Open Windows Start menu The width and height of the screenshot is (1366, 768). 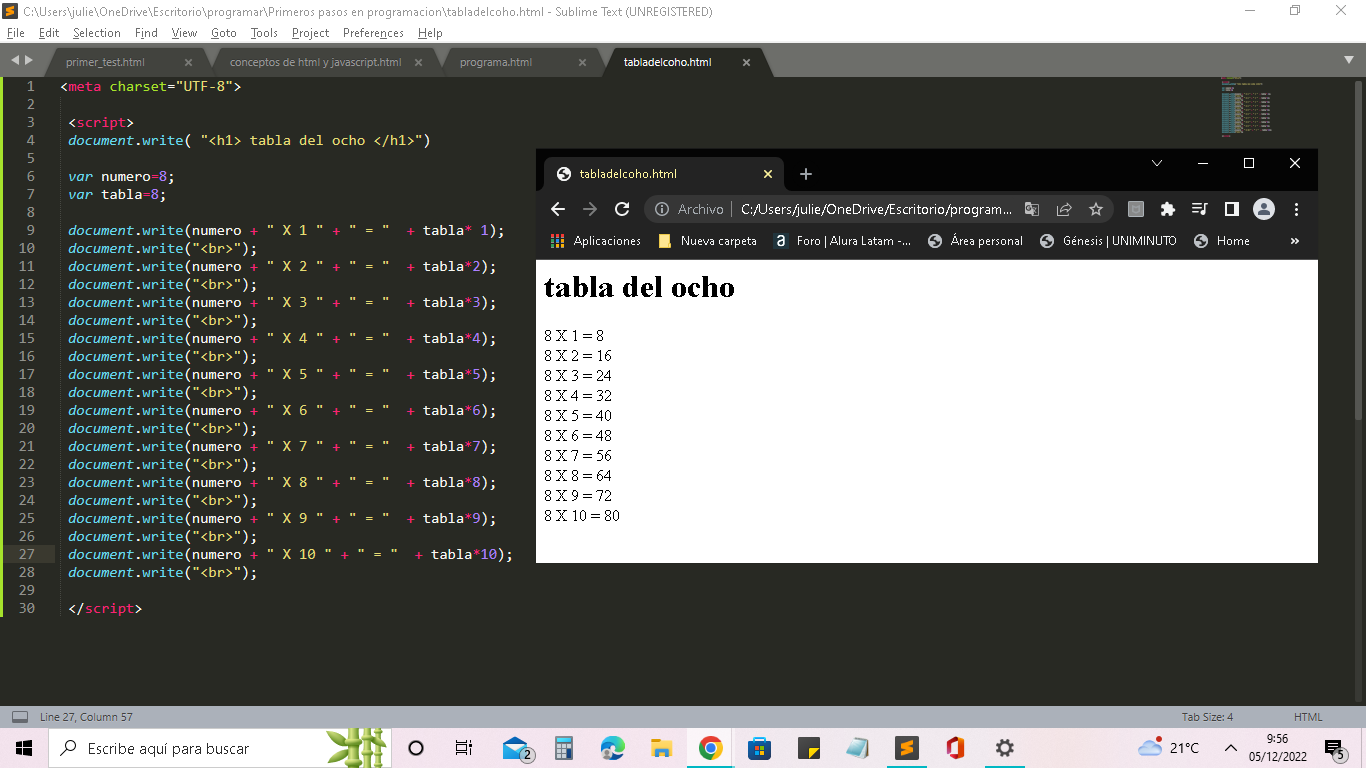click(x=24, y=748)
